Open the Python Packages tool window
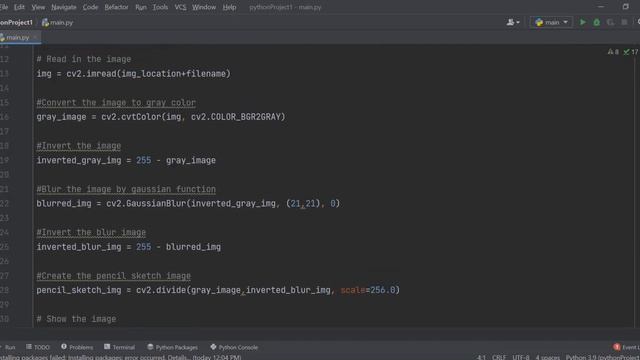 [x=173, y=347]
